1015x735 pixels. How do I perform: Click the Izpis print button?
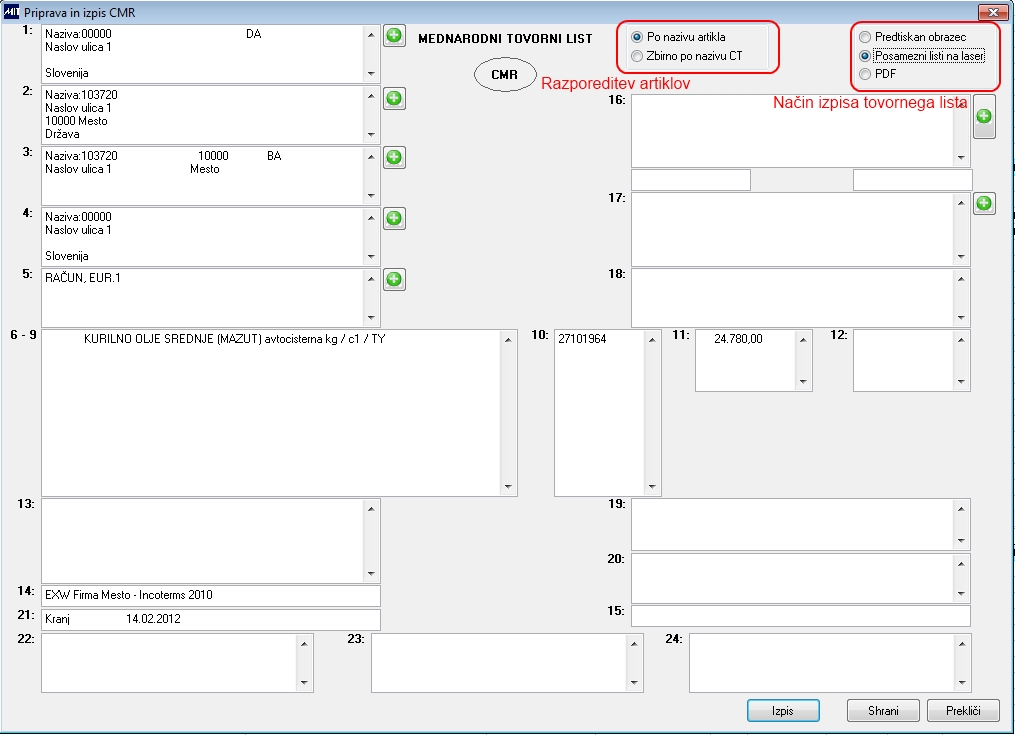783,710
